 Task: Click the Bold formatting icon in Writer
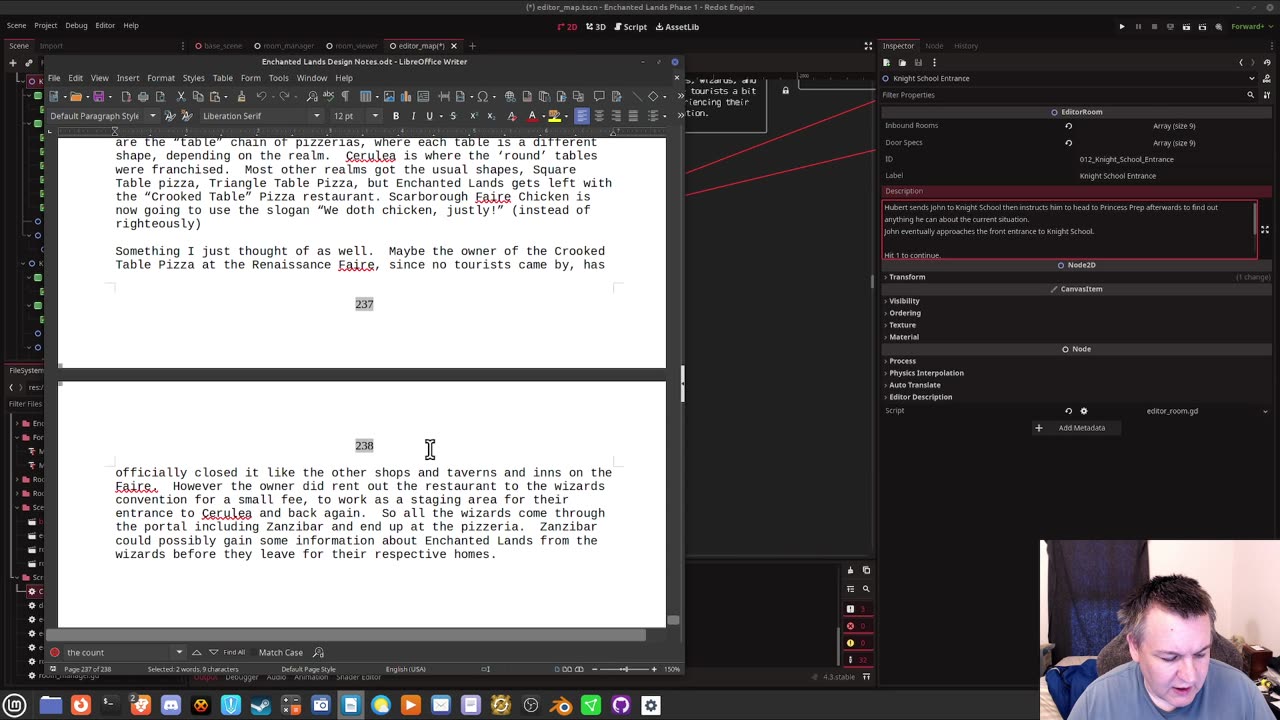coord(396,116)
